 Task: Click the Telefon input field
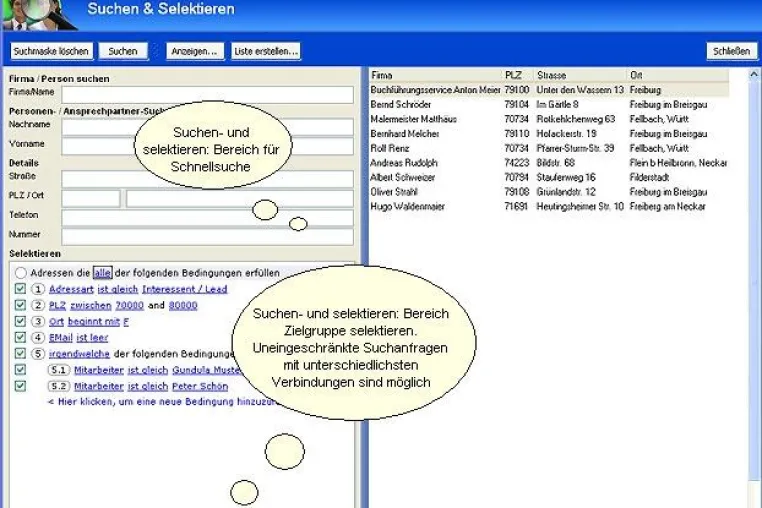207,218
